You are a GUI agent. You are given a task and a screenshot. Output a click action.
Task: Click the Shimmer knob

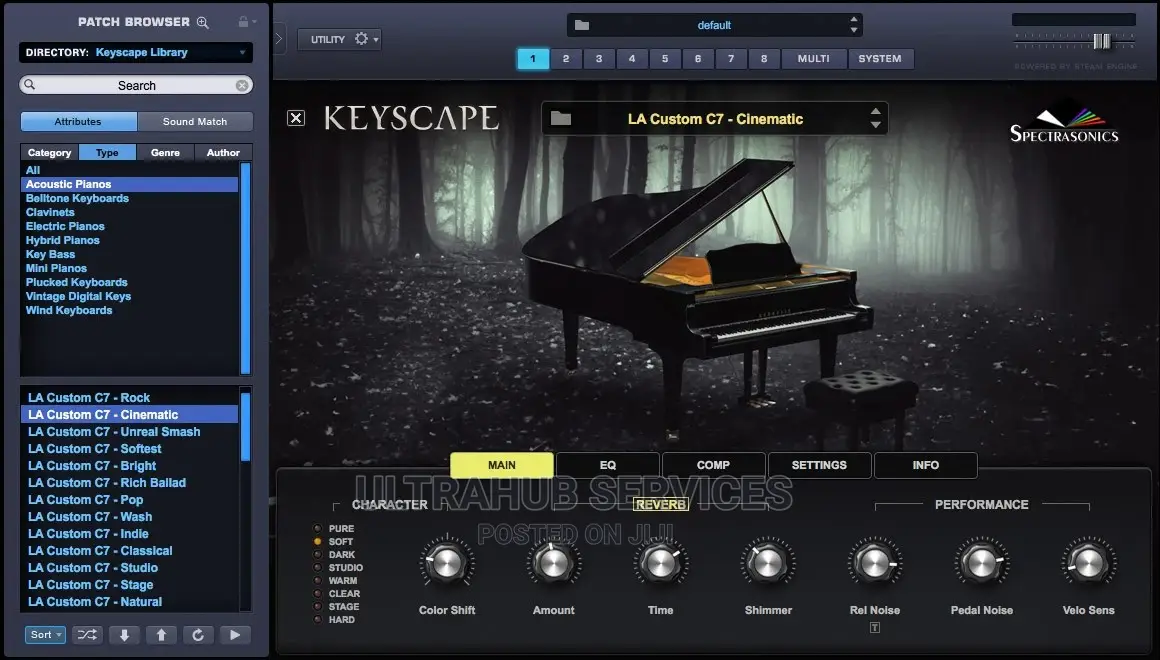tap(768, 564)
